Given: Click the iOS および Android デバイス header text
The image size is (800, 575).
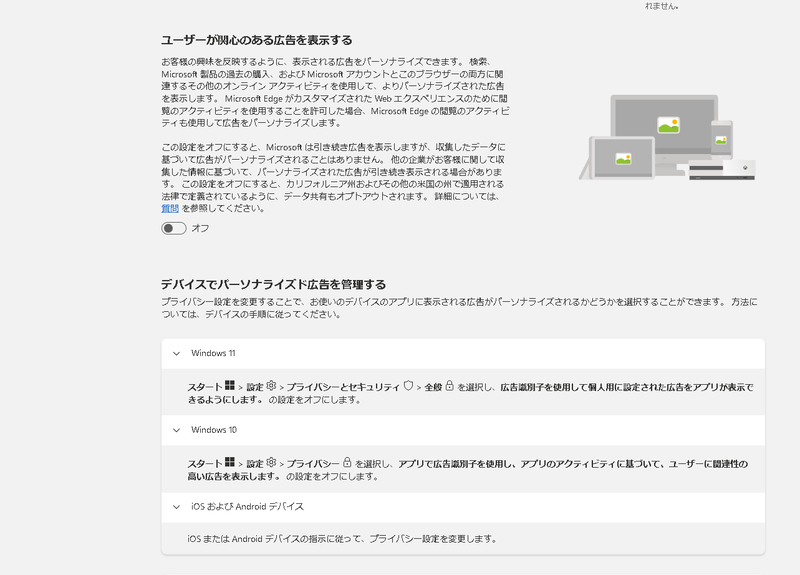Looking at the screenshot, I should click(x=247, y=506).
